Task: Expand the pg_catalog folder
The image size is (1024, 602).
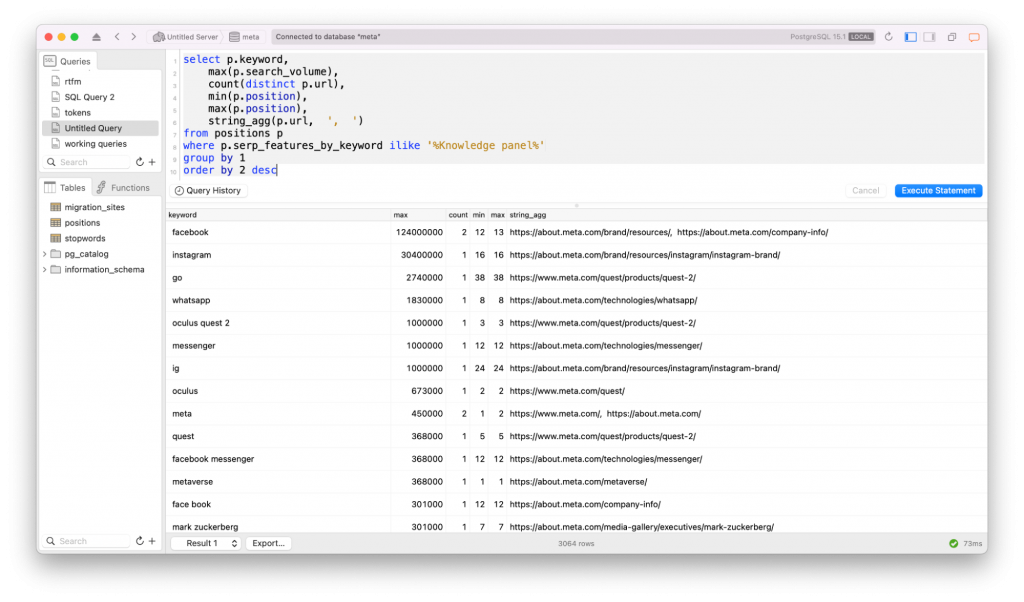Action: [44, 254]
